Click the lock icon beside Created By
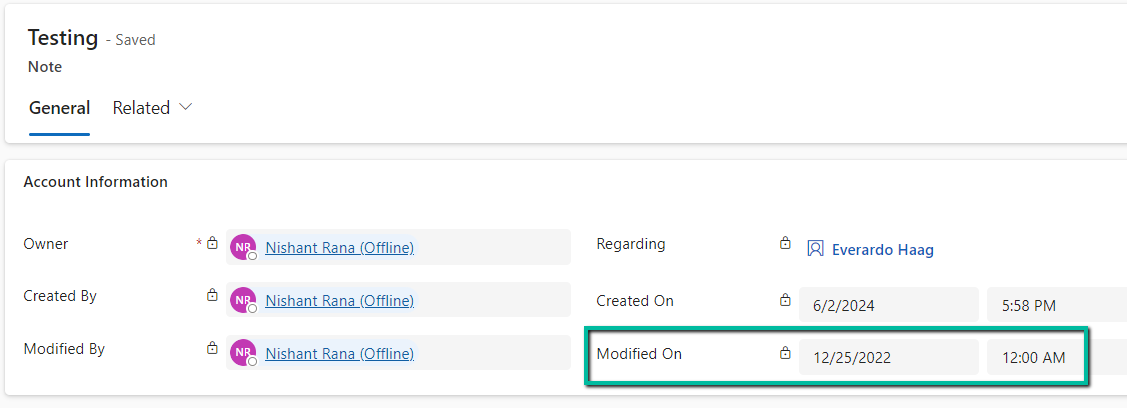 tap(212, 295)
